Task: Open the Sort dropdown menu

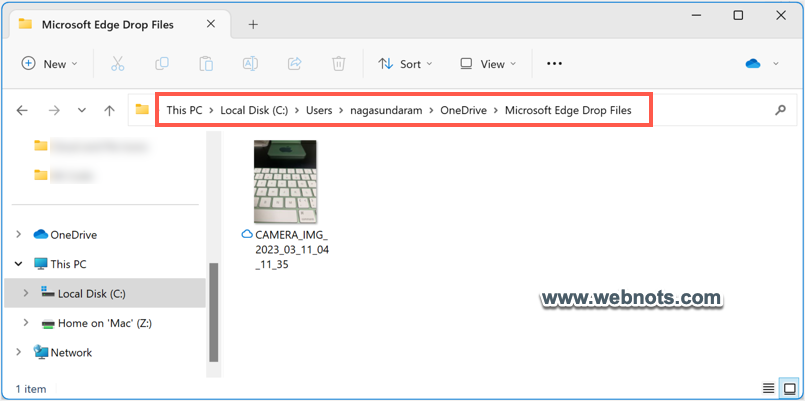Action: 406,64
